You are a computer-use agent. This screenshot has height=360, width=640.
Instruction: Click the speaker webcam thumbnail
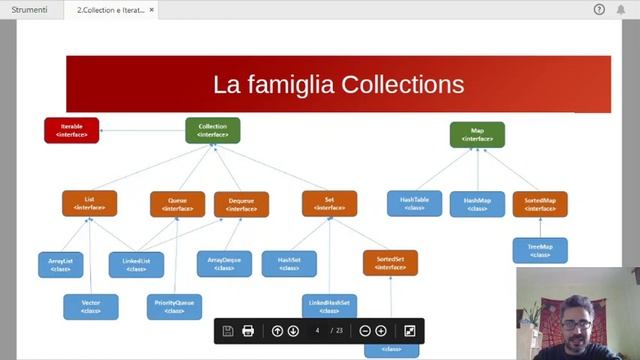pyautogui.click(x=578, y=313)
